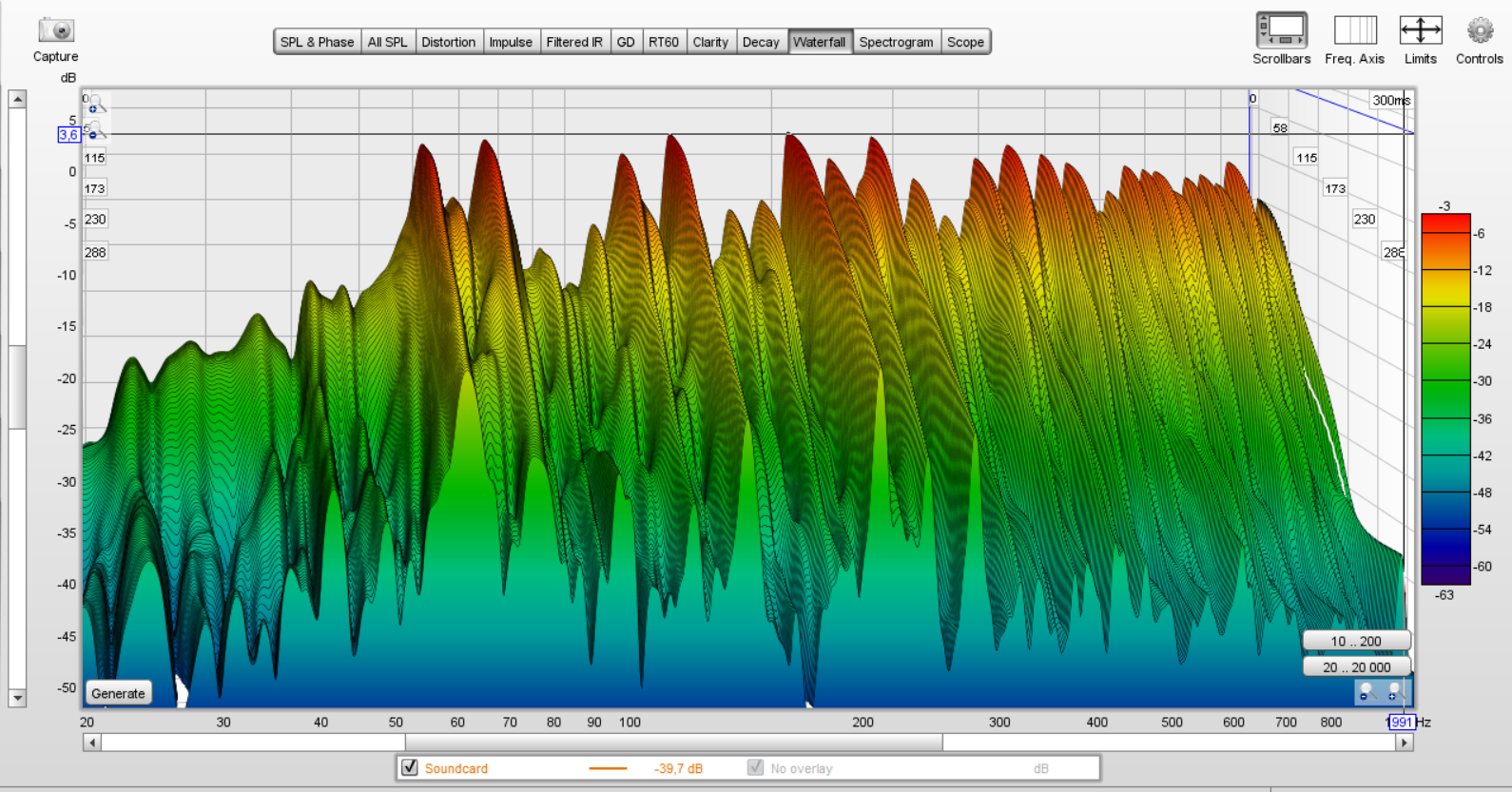This screenshot has width=1512, height=792.
Task: Uncheck the Soundcard trace checkbox
Action: [410, 767]
